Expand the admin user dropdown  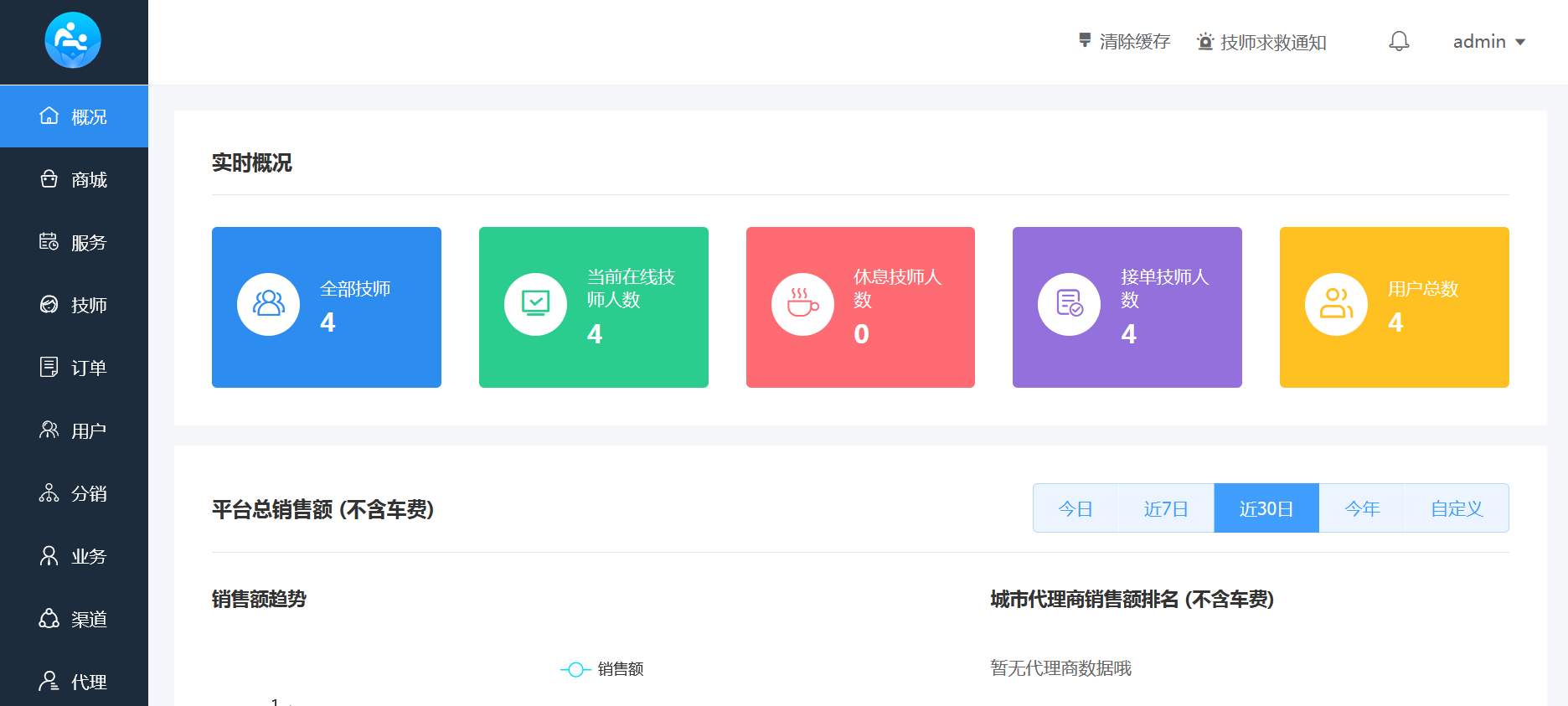coord(1488,42)
